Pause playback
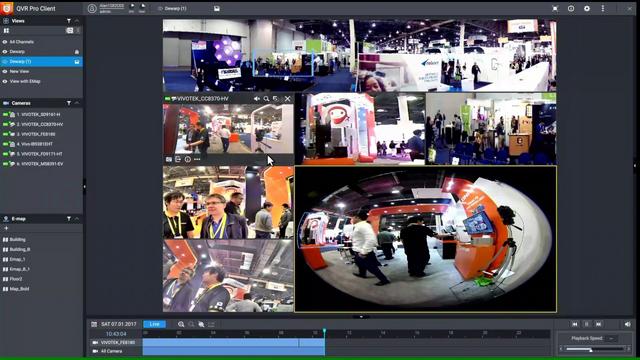 click(587, 324)
